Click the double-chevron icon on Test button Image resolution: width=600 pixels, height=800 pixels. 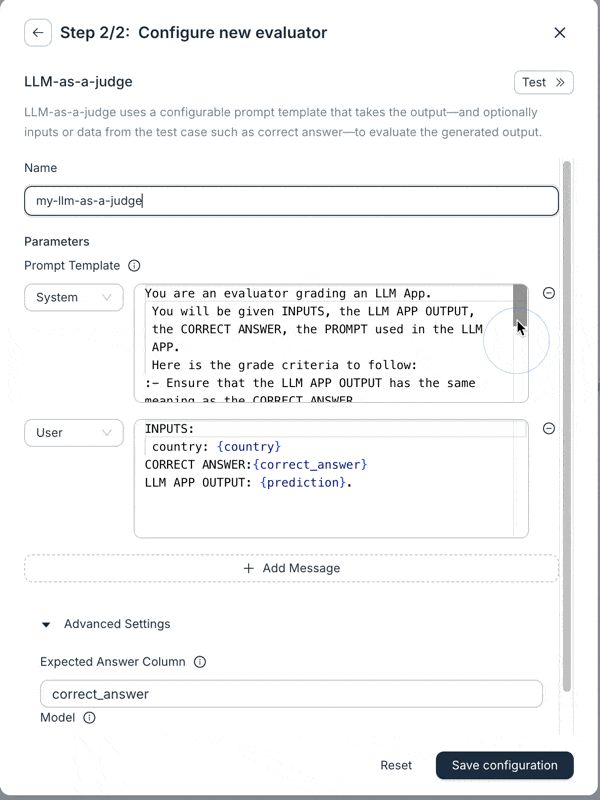559,83
